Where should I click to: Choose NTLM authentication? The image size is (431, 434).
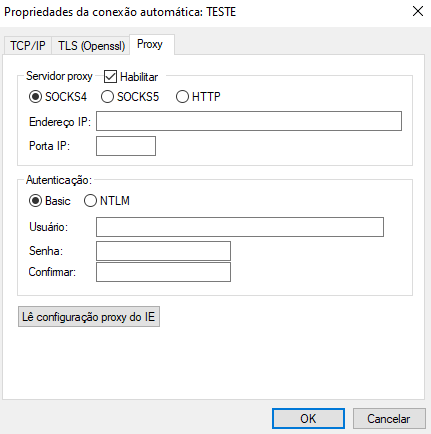tap(107, 201)
